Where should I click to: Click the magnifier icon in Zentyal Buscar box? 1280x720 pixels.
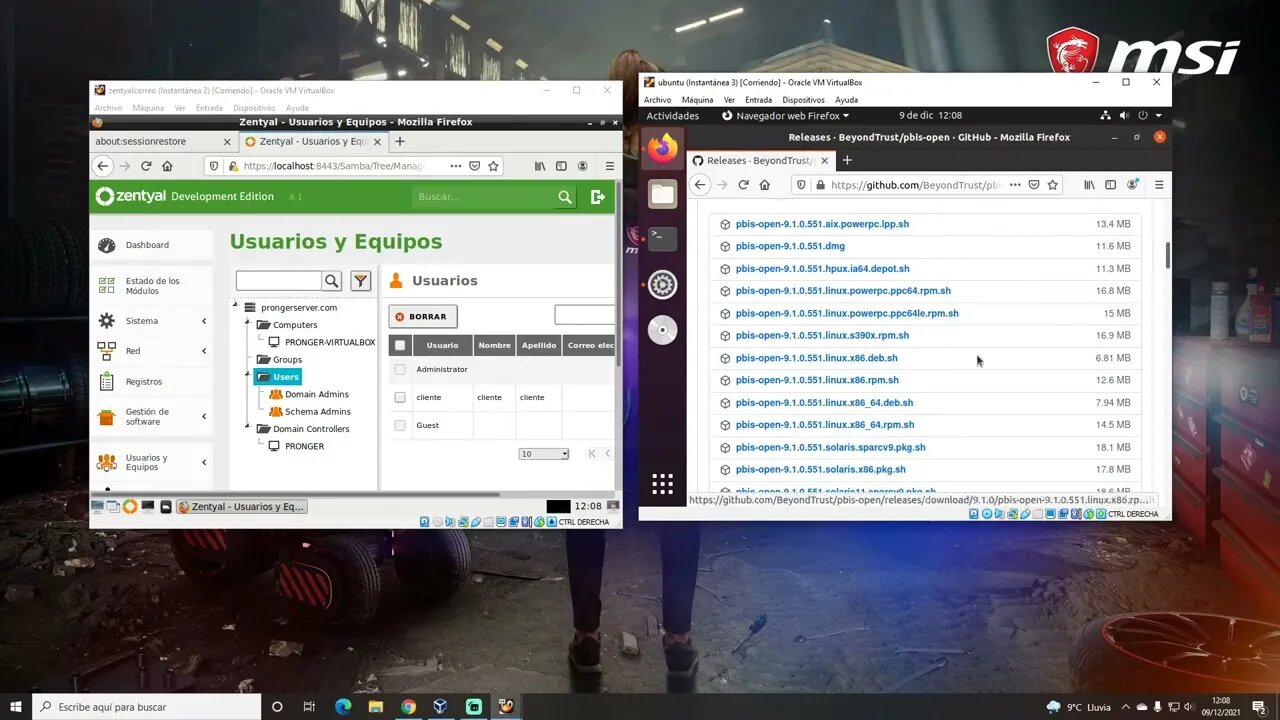[x=565, y=197]
